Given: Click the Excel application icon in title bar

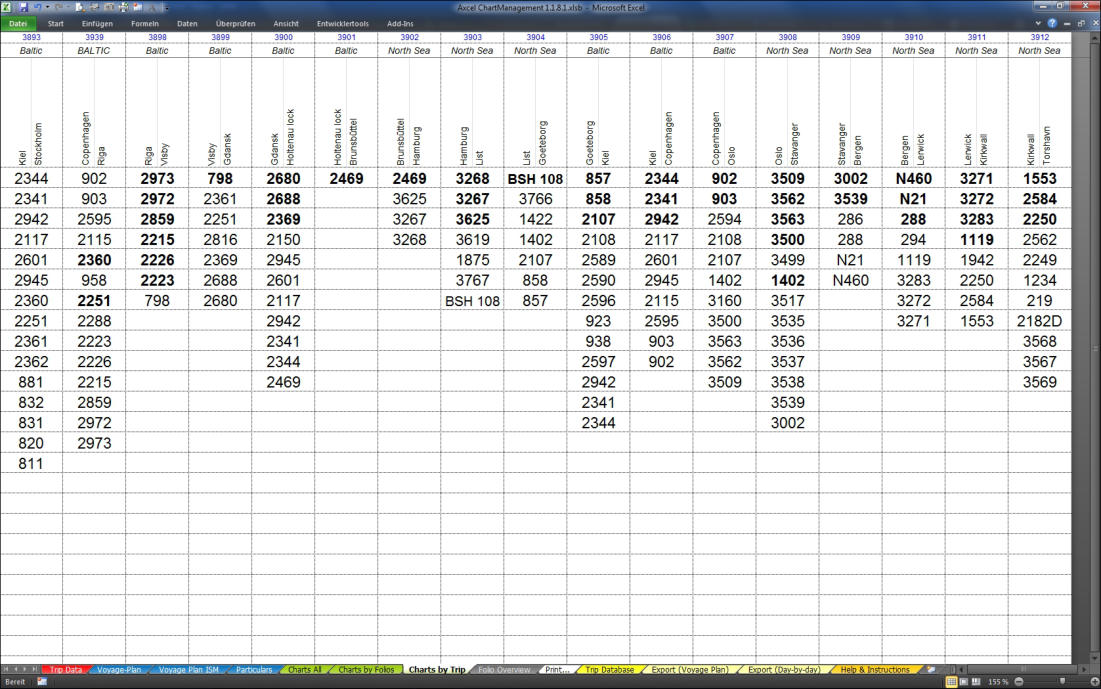Looking at the screenshot, I should pos(8,7).
